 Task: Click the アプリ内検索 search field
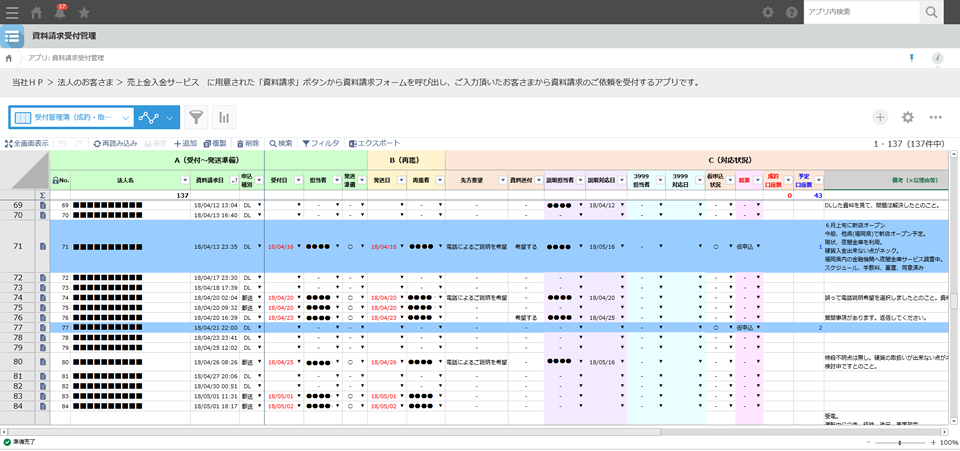[x=862, y=12]
